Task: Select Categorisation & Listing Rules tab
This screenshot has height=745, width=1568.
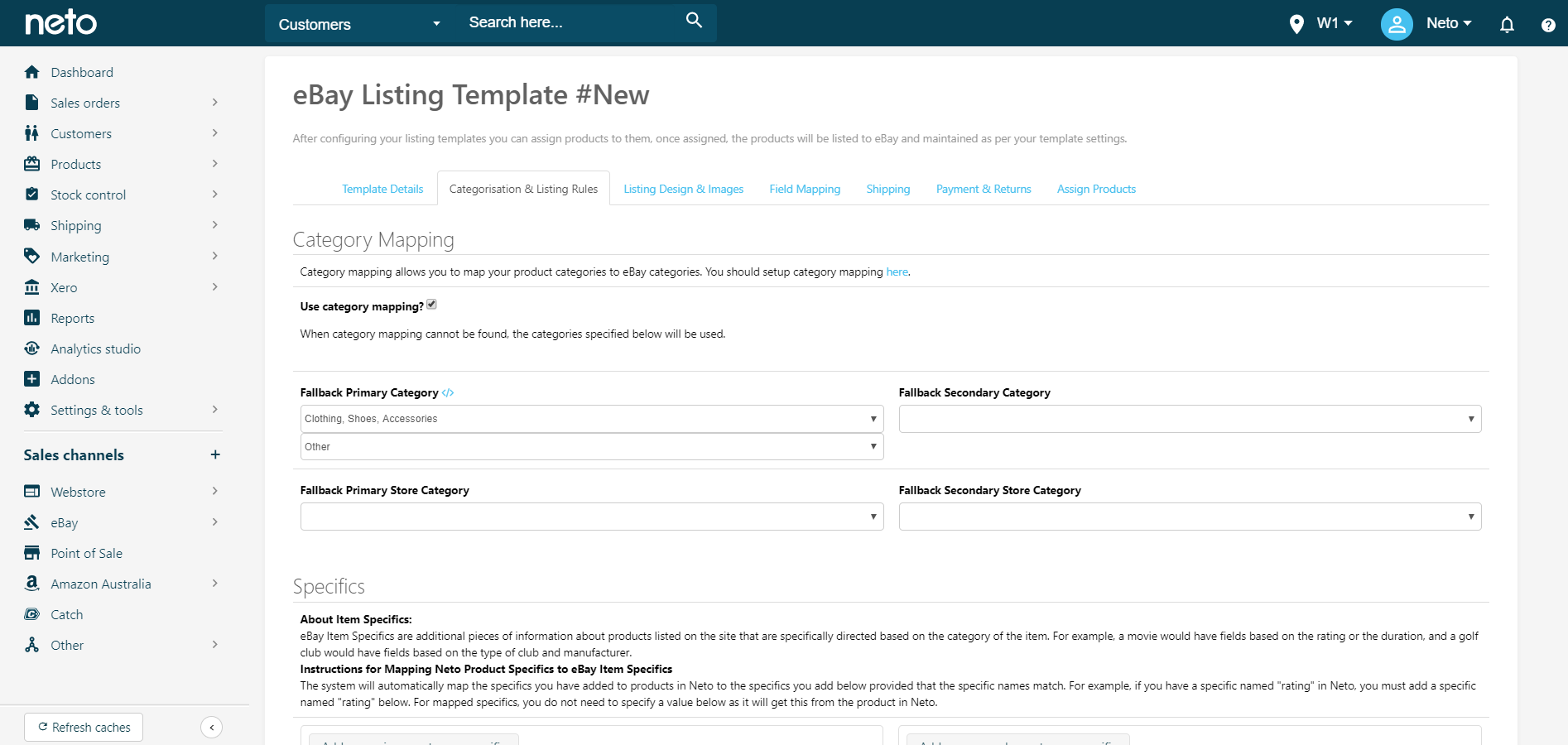Action: (523, 189)
